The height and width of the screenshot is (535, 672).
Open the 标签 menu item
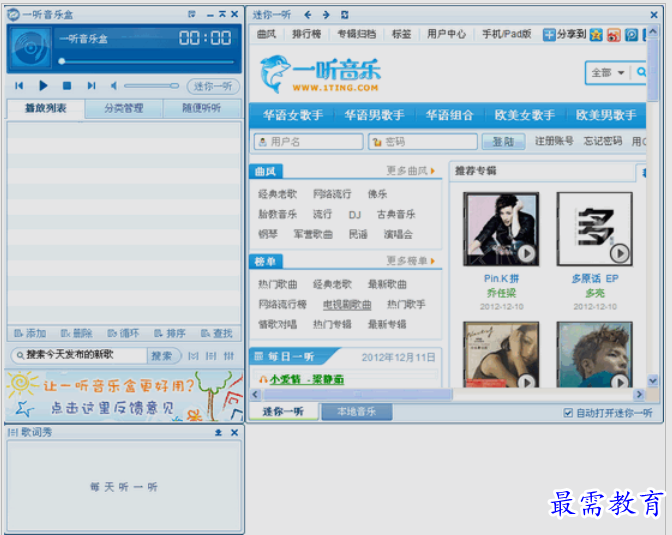pyautogui.click(x=402, y=34)
